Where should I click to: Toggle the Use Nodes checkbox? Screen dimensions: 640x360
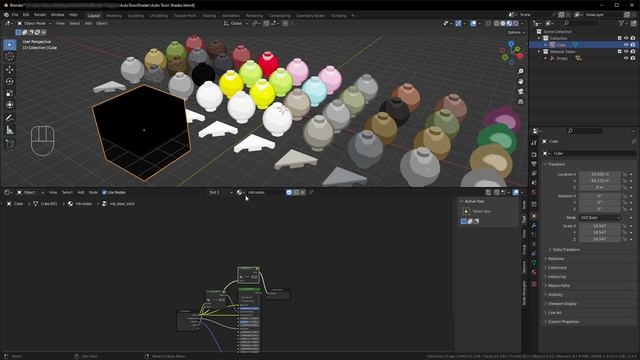pyautogui.click(x=104, y=192)
